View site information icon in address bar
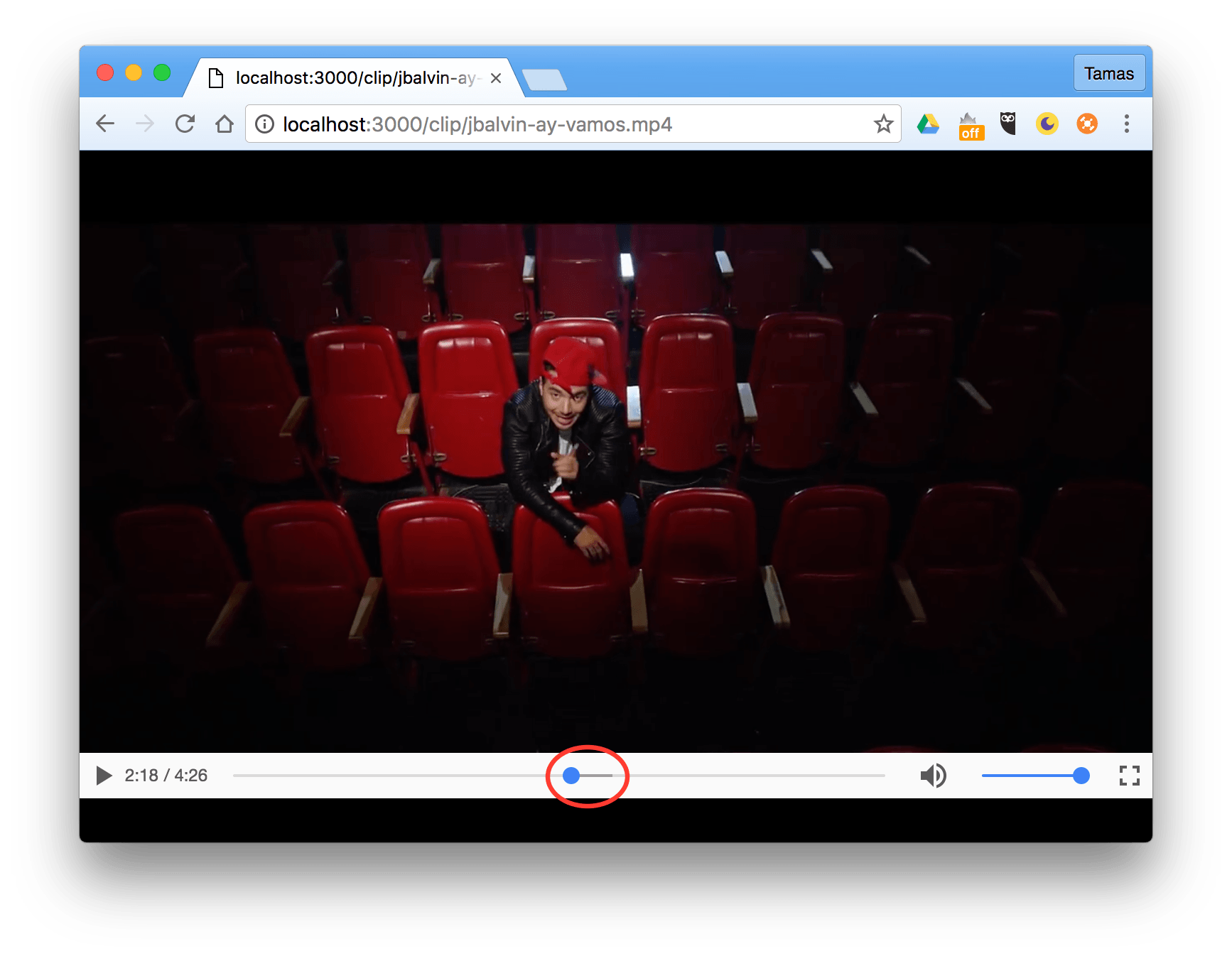This screenshot has width=1232, height=956. pyautogui.click(x=264, y=124)
